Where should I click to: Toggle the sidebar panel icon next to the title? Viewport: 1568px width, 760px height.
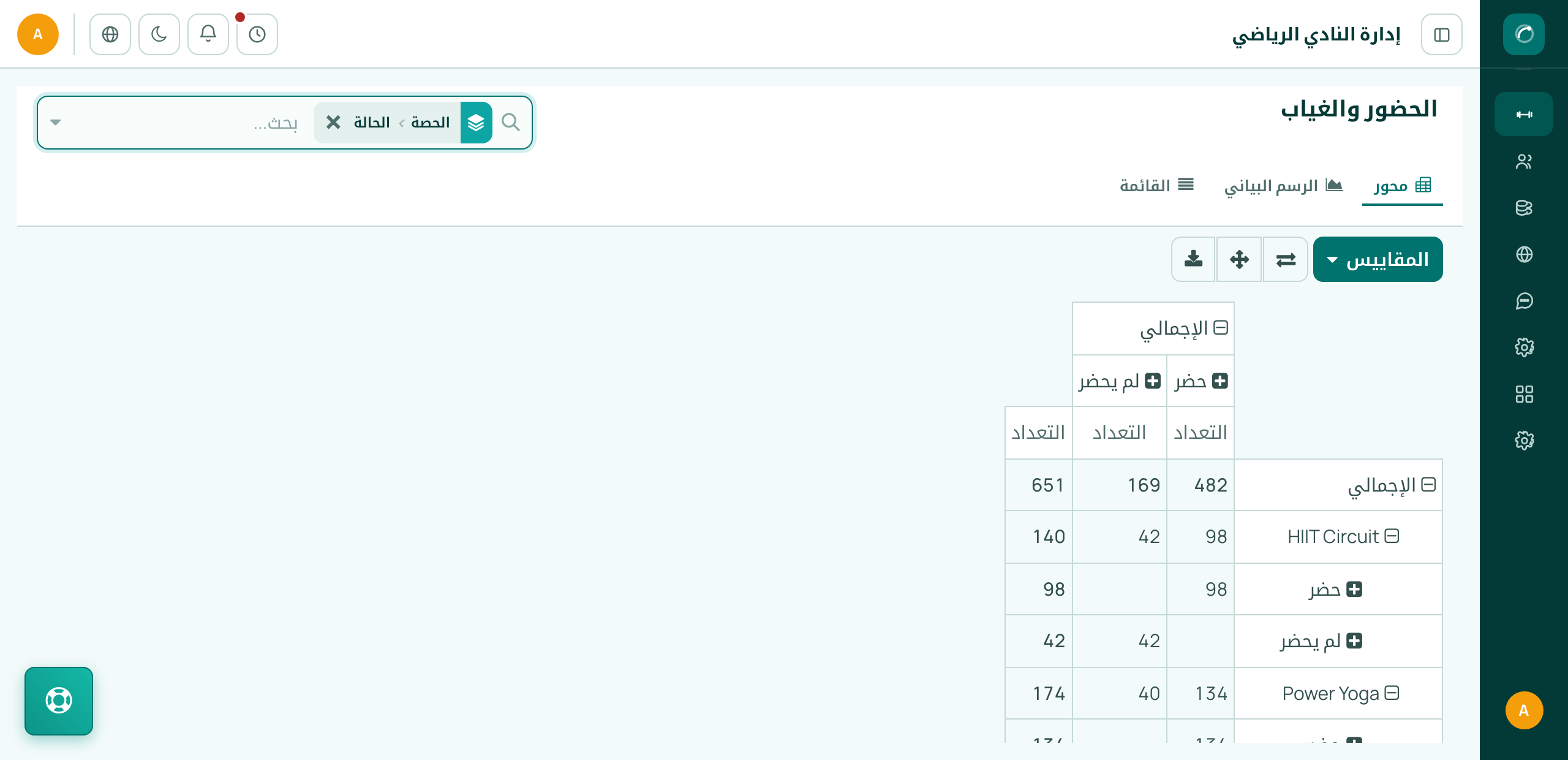click(1441, 34)
